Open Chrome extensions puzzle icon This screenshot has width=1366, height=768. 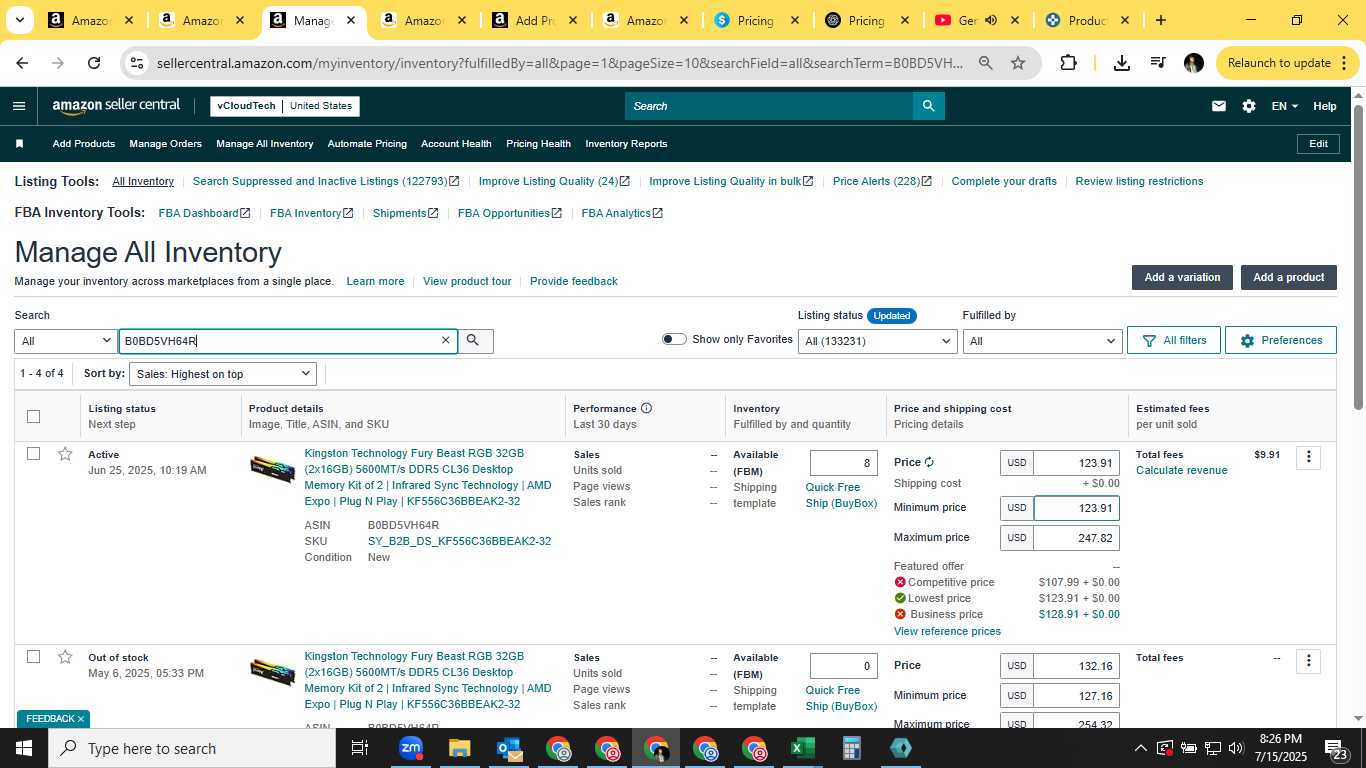coord(1068,63)
